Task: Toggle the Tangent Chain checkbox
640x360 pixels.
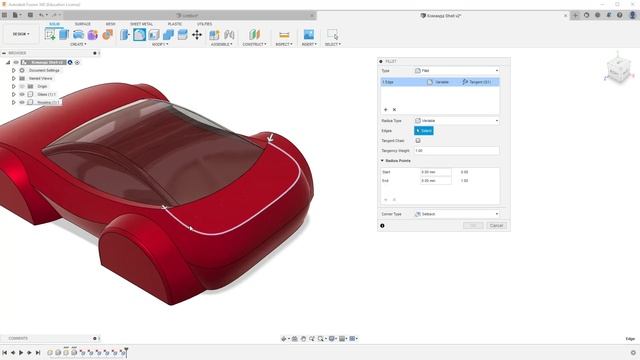Action: tap(418, 140)
